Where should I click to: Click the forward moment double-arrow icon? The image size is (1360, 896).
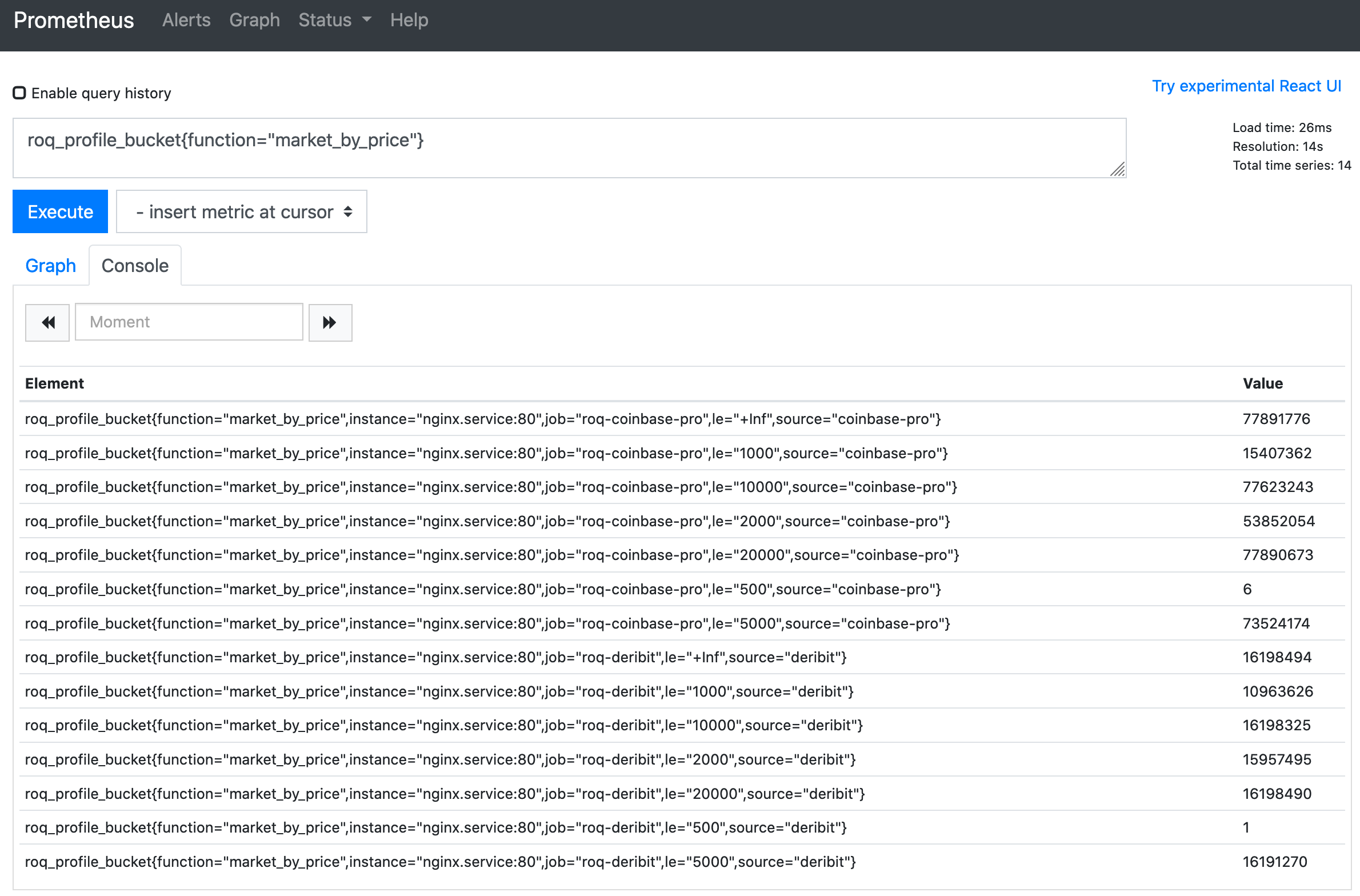click(x=330, y=322)
